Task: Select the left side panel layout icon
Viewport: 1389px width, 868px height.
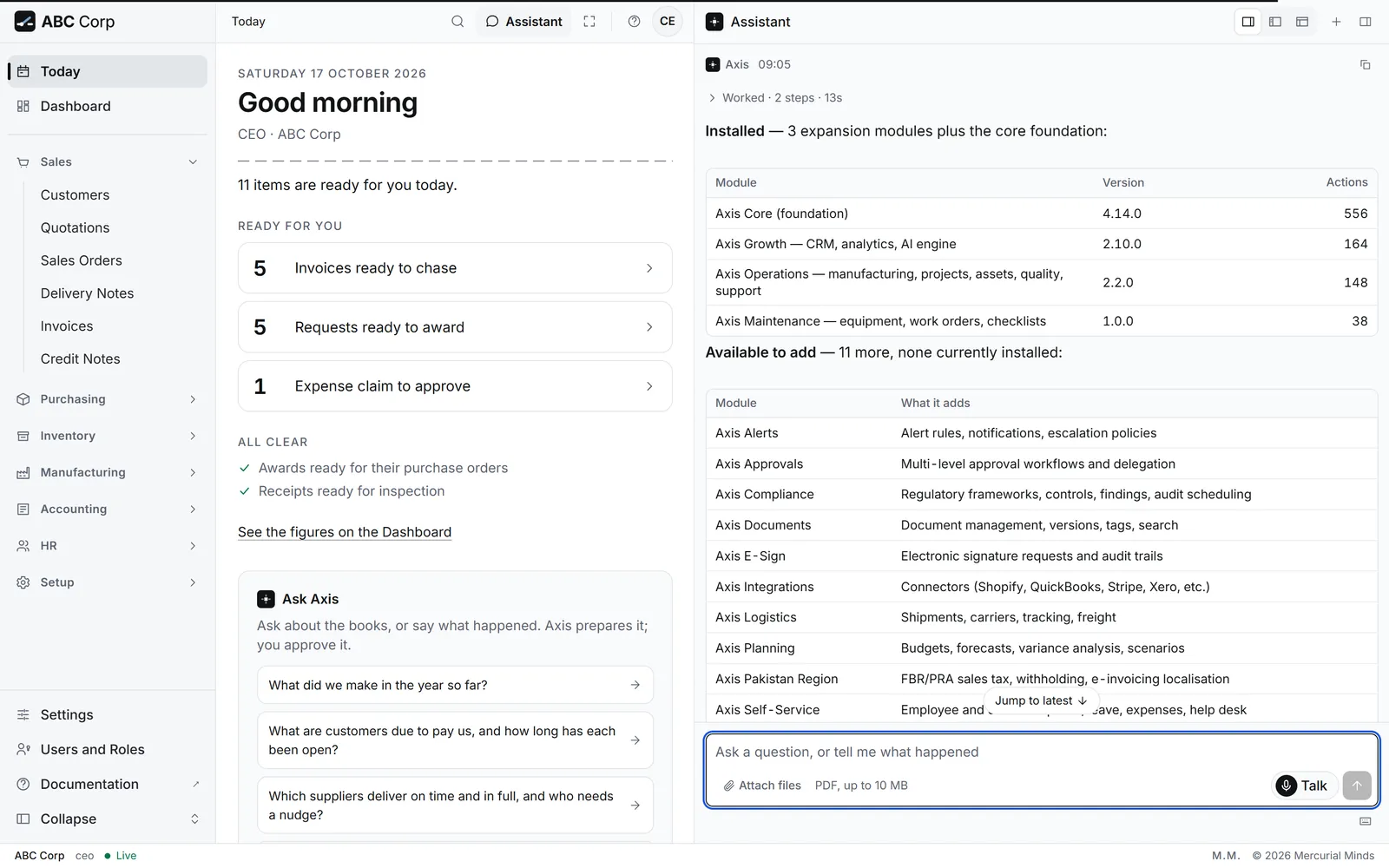Action: pos(1275,22)
